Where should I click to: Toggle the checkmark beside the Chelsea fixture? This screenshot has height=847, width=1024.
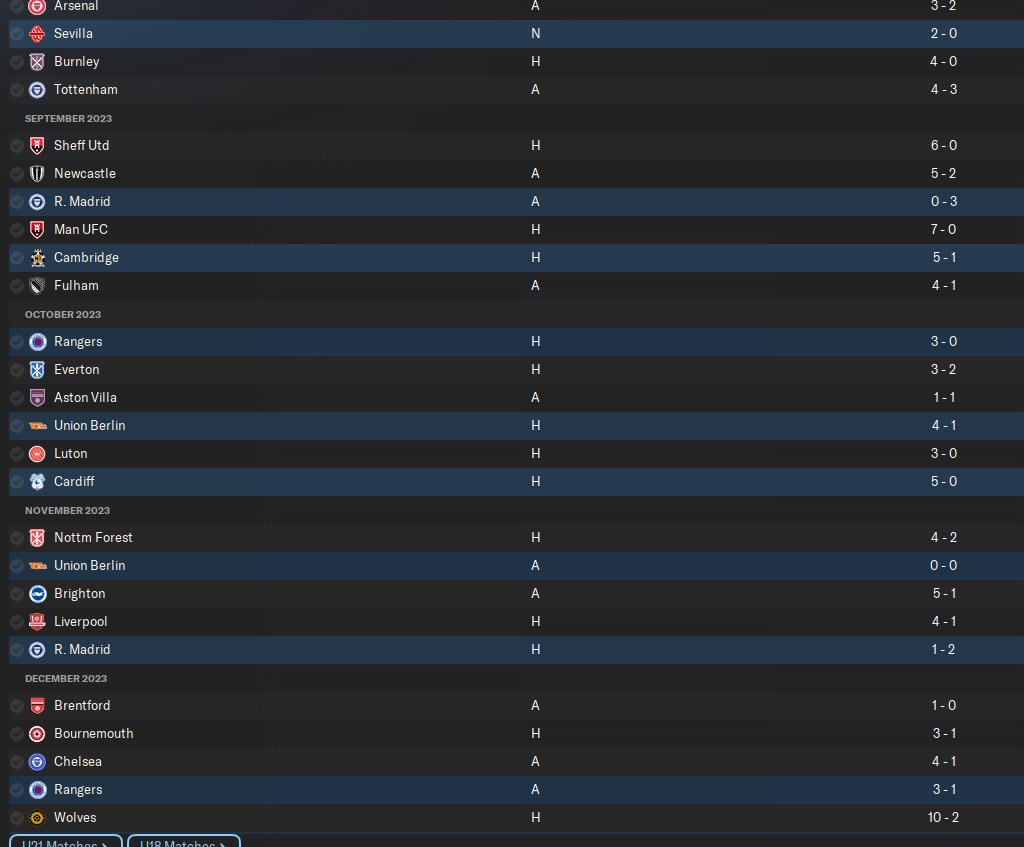[17, 762]
